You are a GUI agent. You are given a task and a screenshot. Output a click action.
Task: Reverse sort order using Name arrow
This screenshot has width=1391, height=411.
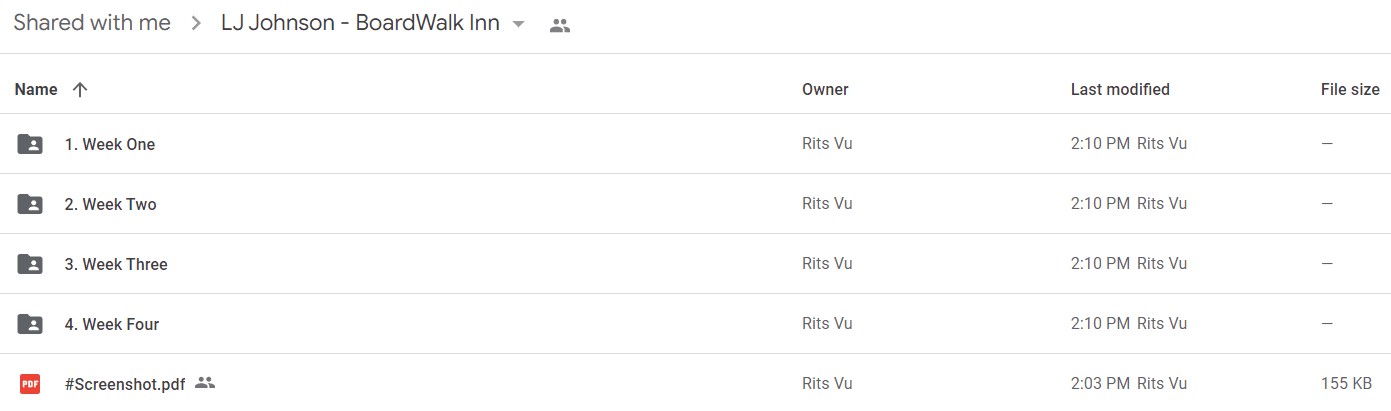click(x=80, y=89)
